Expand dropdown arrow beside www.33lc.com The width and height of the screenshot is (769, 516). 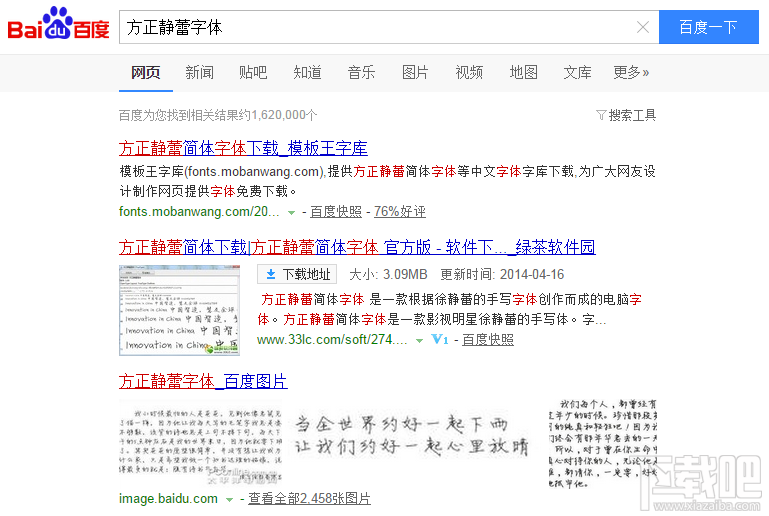click(419, 340)
